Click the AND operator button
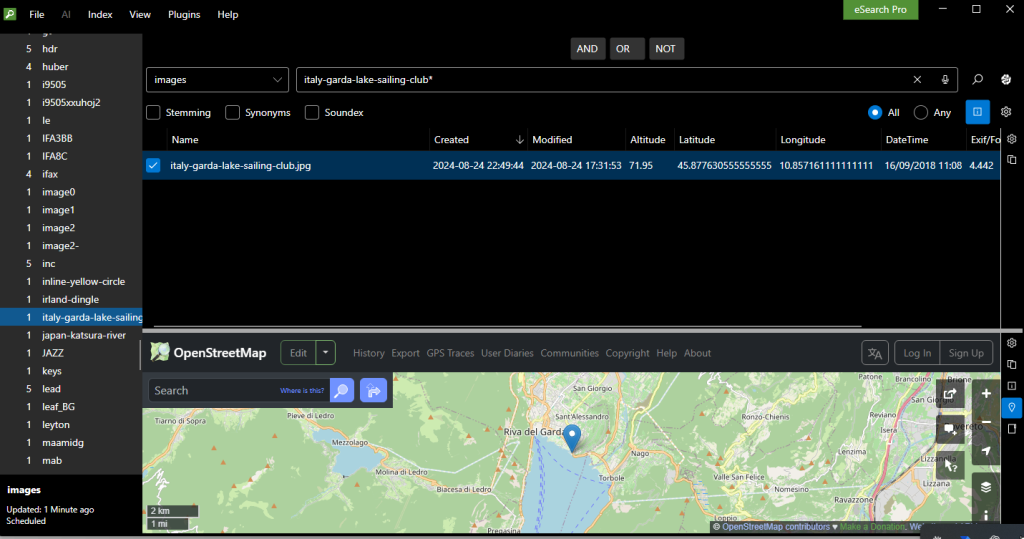This screenshot has height=539, width=1024. [587, 48]
